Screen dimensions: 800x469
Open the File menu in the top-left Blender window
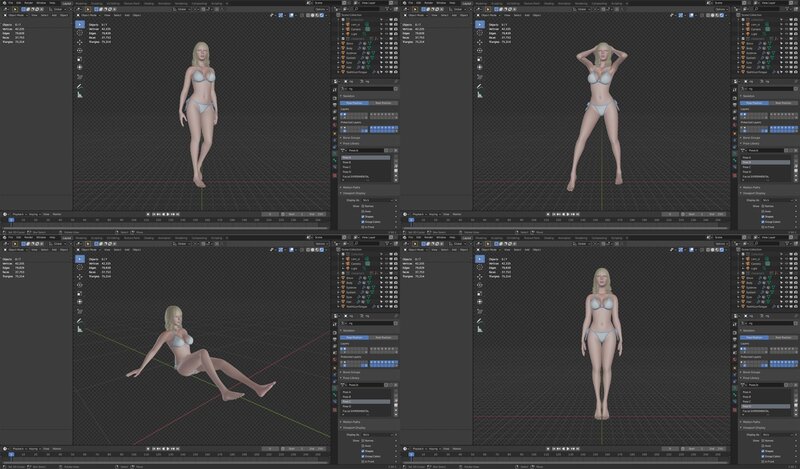(13, 3)
